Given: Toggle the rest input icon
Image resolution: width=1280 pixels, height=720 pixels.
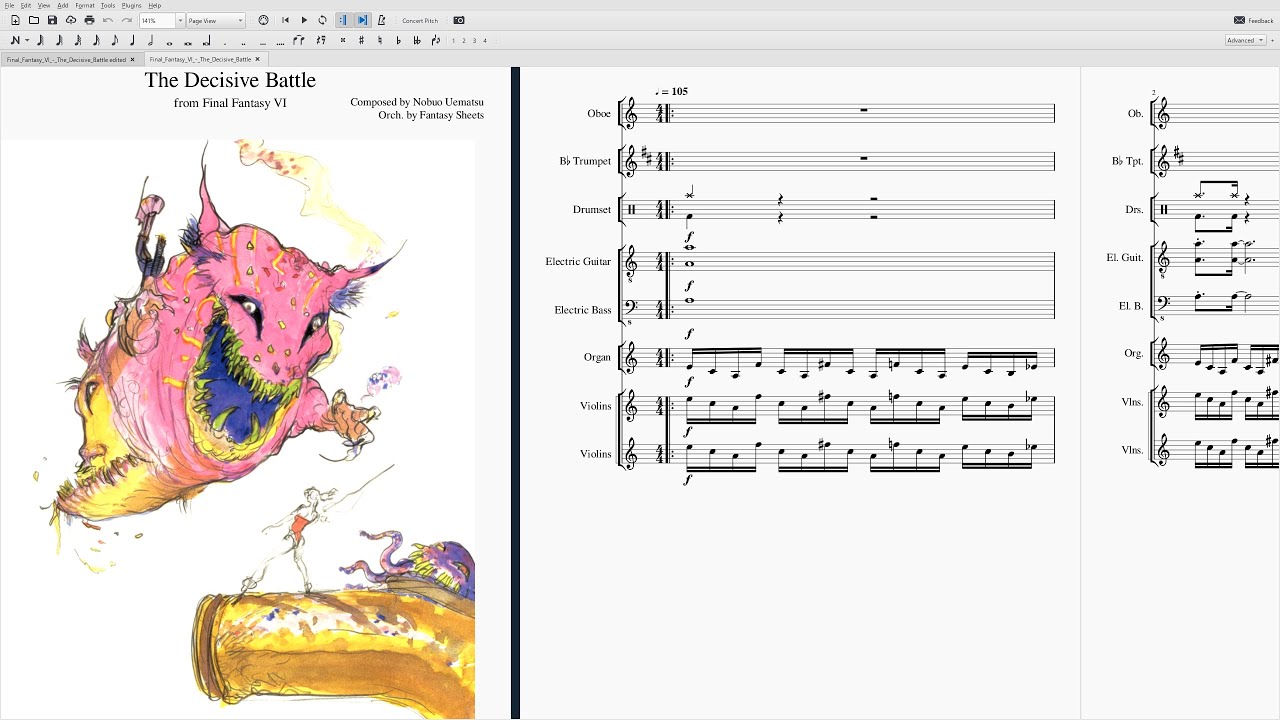Looking at the screenshot, I should click(x=321, y=40).
